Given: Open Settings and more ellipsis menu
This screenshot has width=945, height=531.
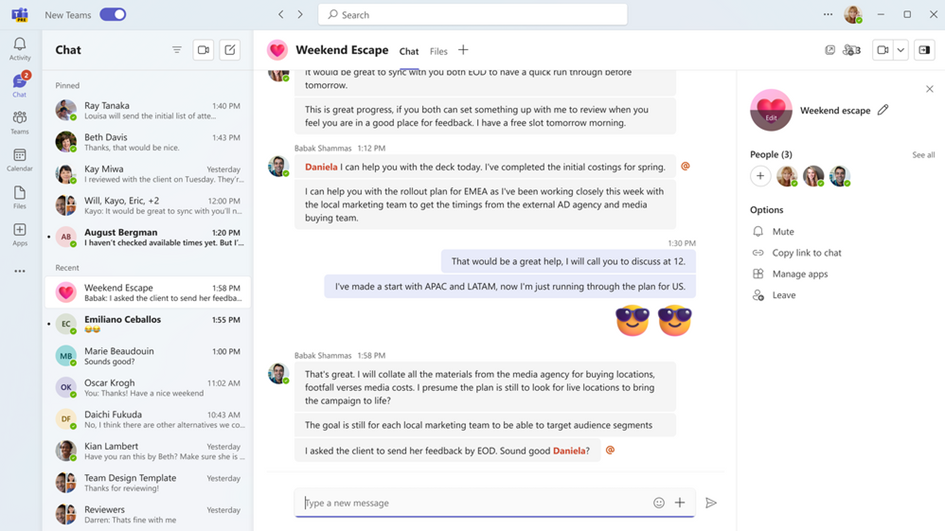Looking at the screenshot, I should (x=827, y=15).
